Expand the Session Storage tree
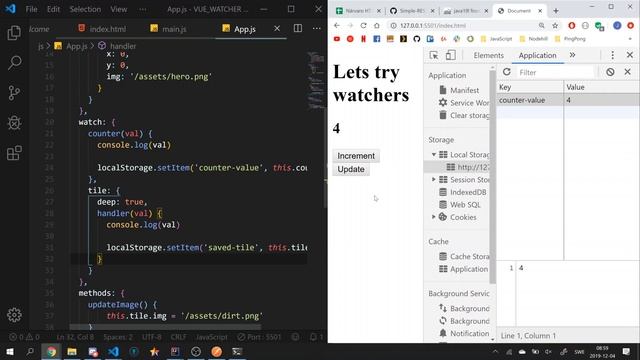The height and width of the screenshot is (360, 640). point(434,180)
